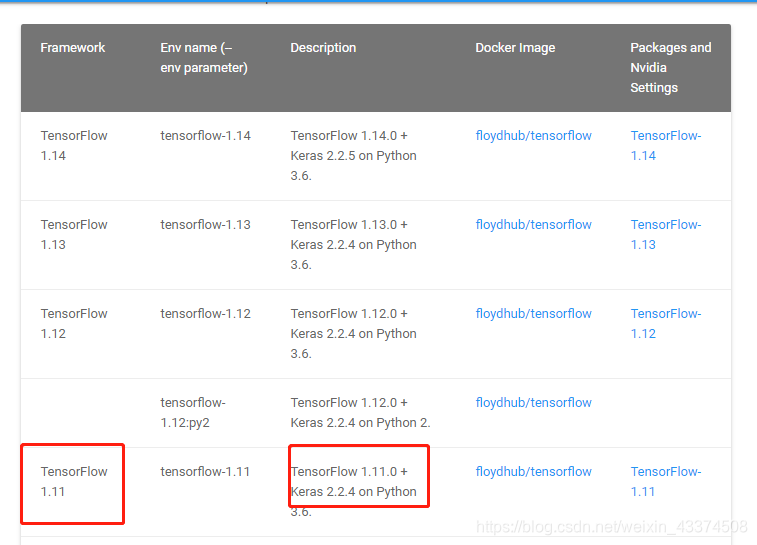Open floydhub/tensorflow link in tensorflow-1.12:py2 row
Viewport: 757px width, 545px height.
[x=533, y=403]
